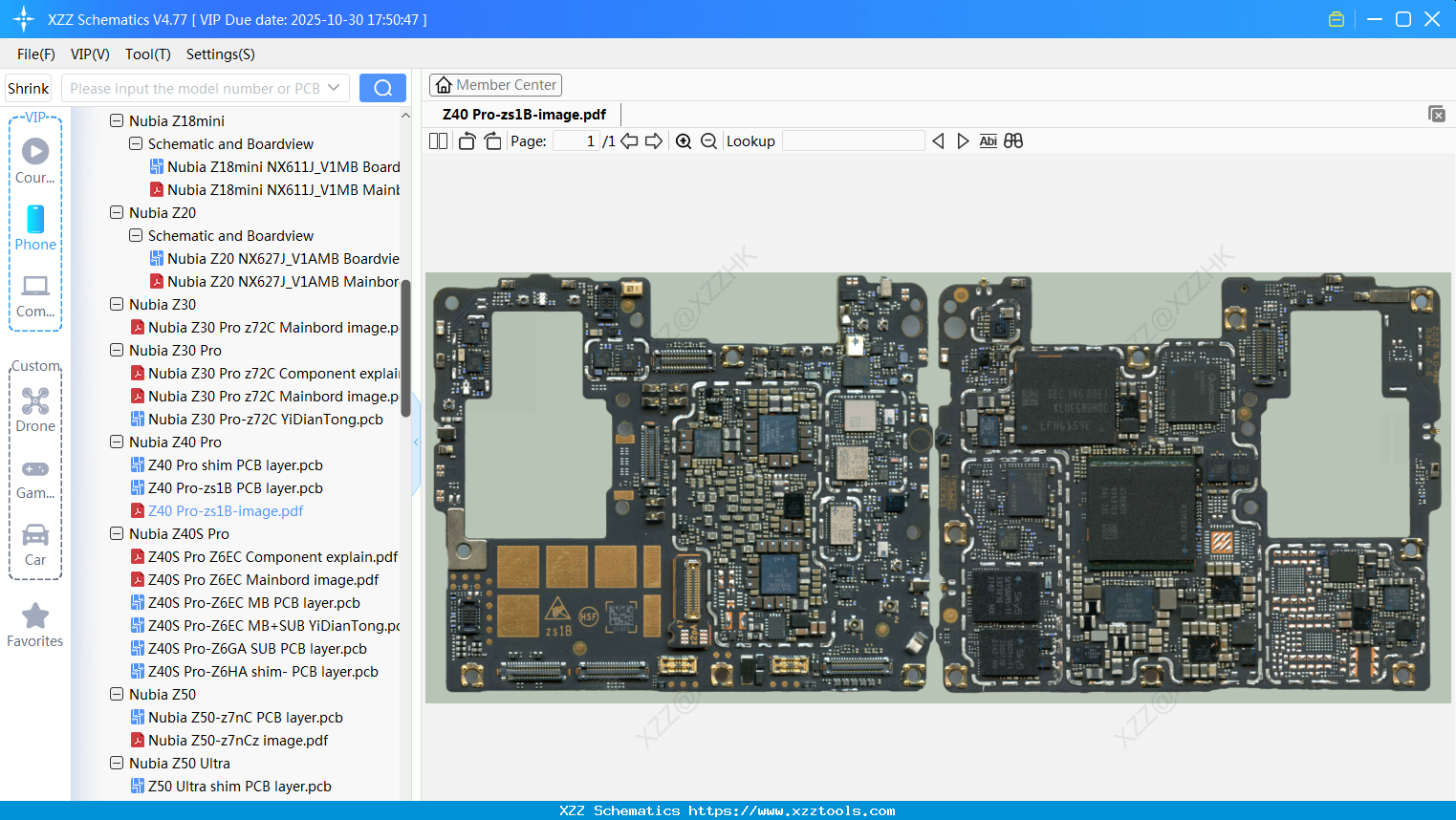Zoom in on the mainboard image
Viewport: 1456px width, 820px height.
[684, 140]
